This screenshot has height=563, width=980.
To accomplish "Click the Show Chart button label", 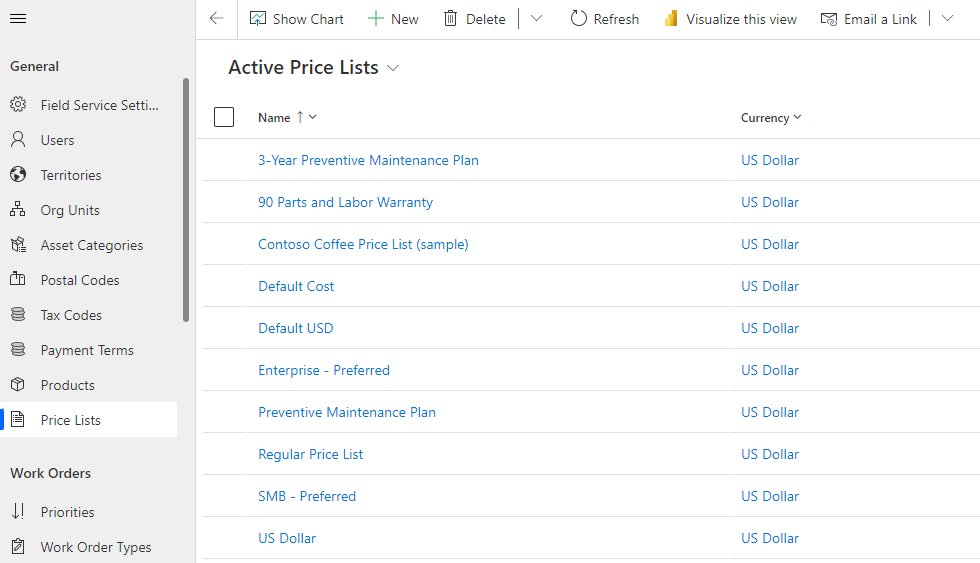I will click(308, 19).
